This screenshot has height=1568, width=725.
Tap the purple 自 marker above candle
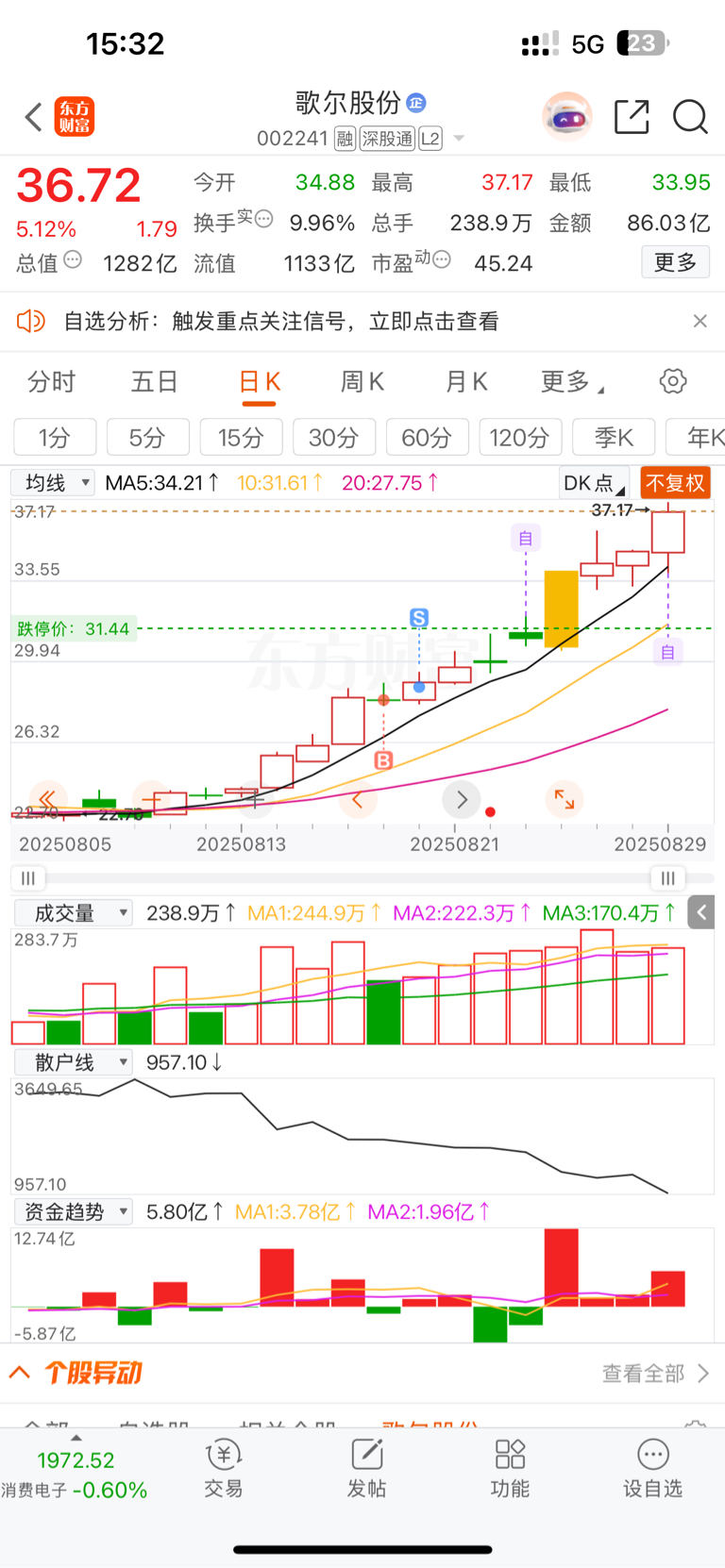tap(526, 538)
